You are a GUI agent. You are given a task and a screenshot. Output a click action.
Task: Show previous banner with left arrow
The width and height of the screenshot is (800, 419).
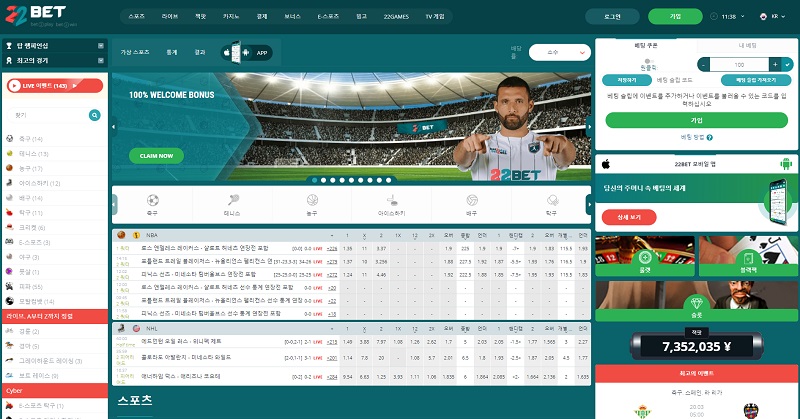(x=114, y=127)
